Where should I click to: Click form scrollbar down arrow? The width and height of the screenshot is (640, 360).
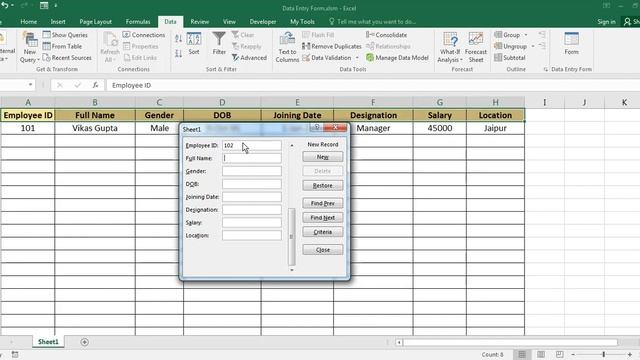292,270
